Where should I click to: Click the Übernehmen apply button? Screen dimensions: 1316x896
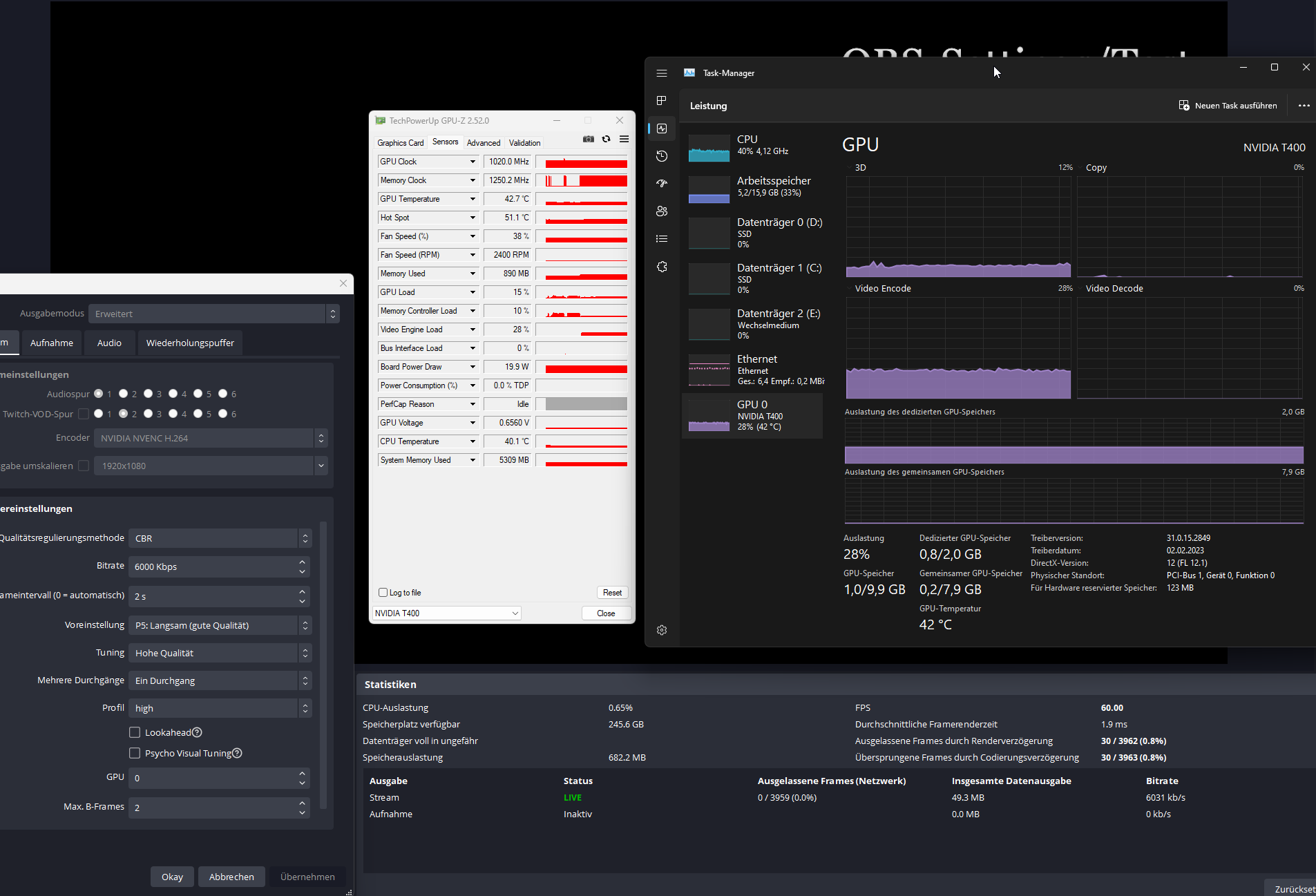tap(307, 877)
